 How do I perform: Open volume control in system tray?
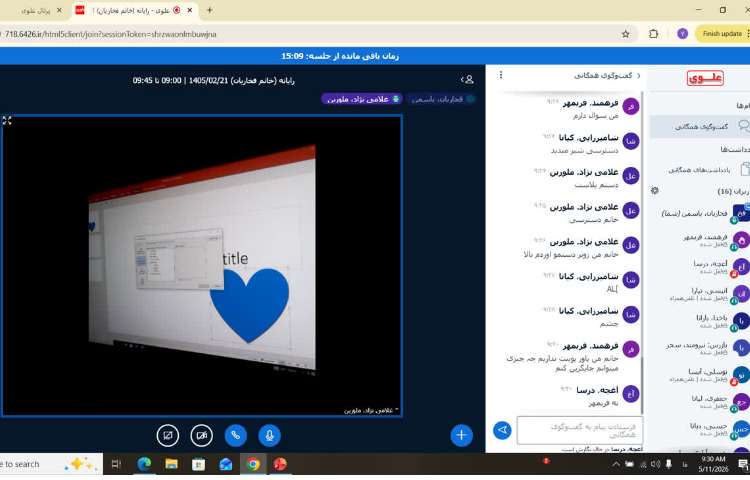(656, 464)
